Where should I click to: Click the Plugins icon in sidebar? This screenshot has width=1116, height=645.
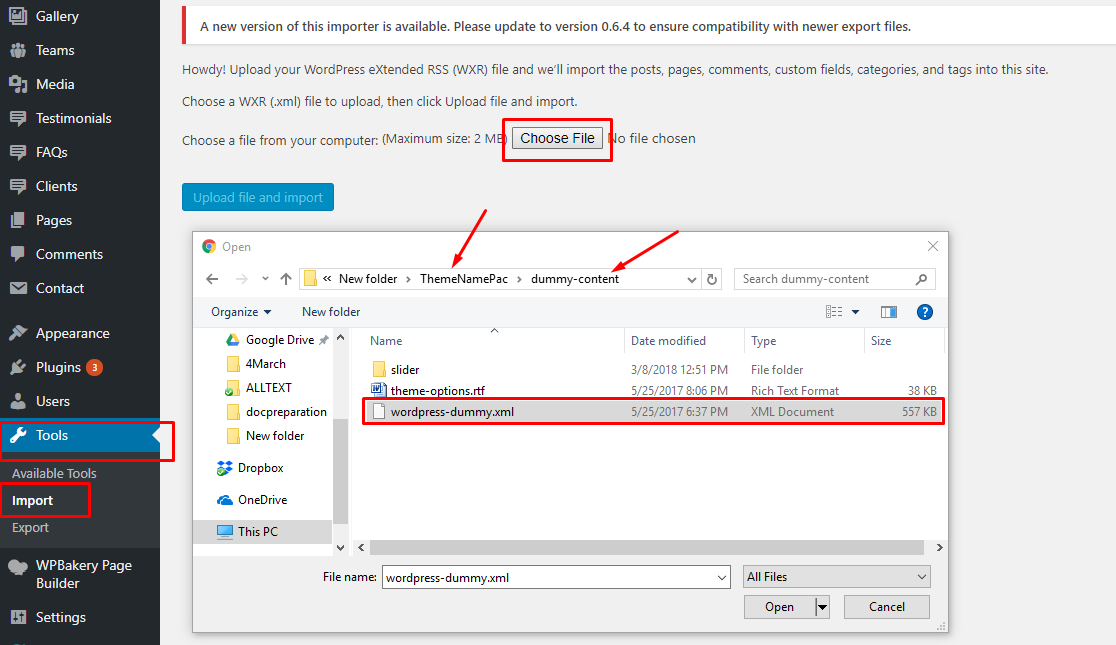18,367
